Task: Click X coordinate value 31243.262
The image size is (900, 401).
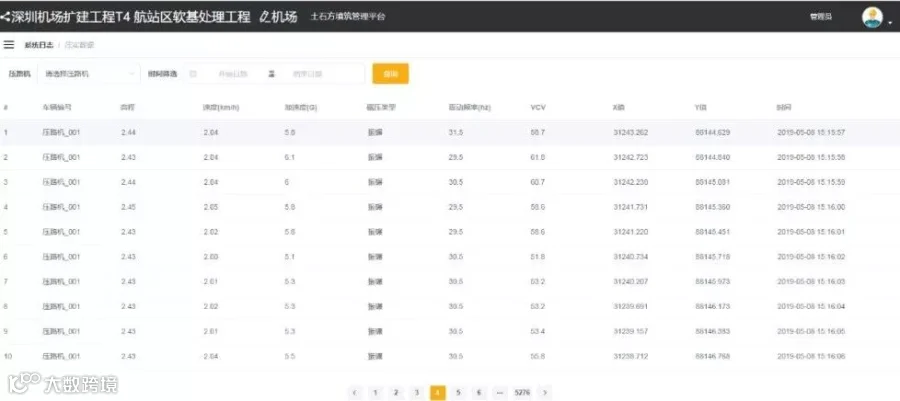Action: pos(630,133)
